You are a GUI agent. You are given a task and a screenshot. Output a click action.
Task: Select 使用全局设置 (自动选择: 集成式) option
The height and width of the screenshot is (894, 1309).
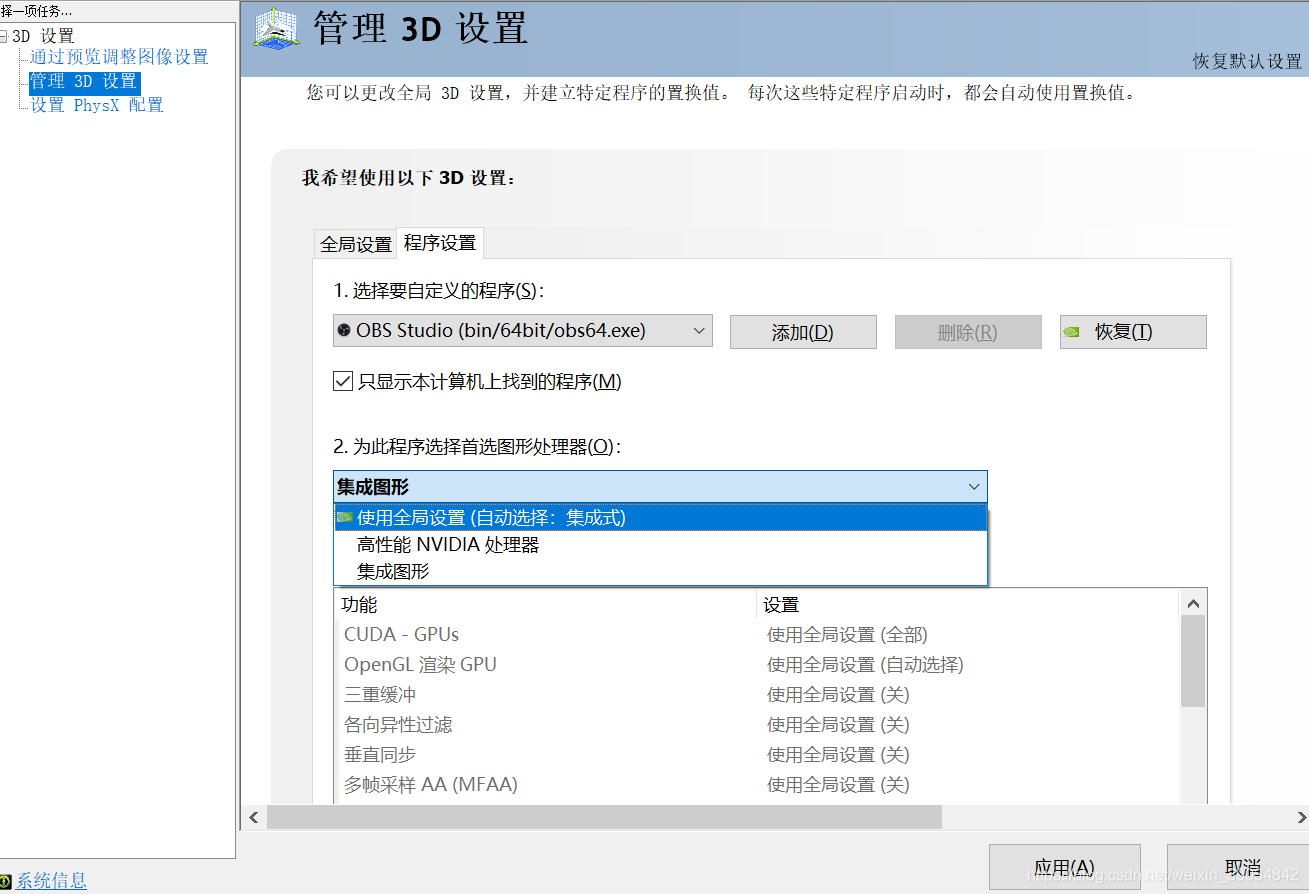click(660, 517)
